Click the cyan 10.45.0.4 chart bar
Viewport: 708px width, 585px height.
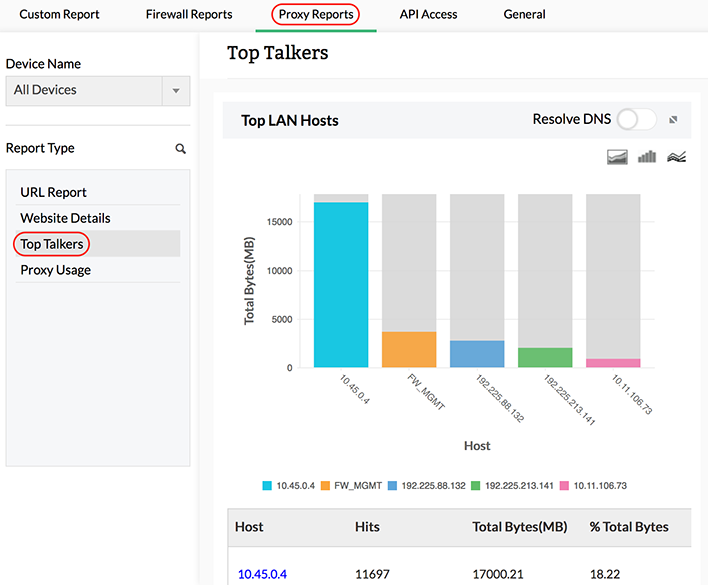click(341, 285)
